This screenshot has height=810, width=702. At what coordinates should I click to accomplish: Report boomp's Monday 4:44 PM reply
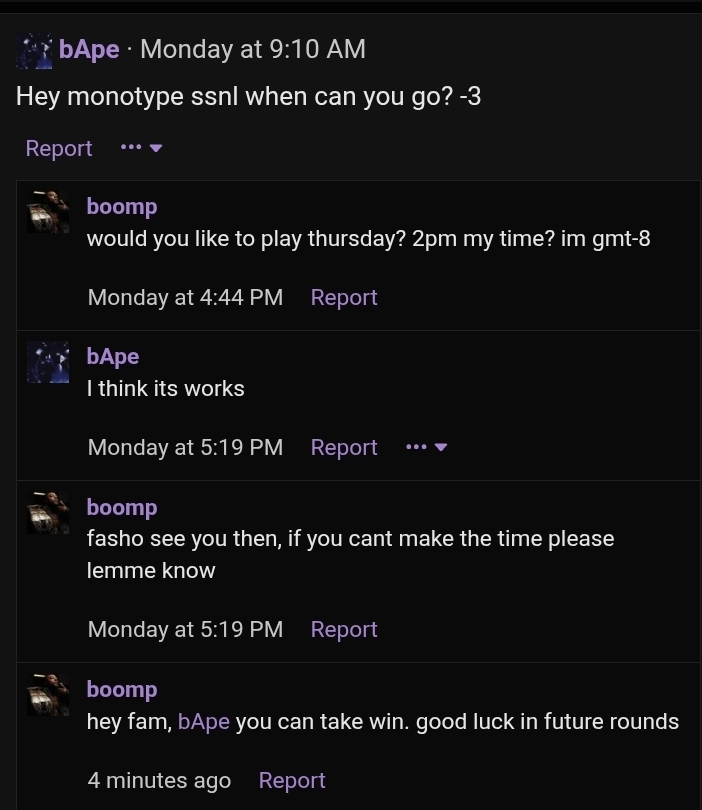click(x=344, y=297)
